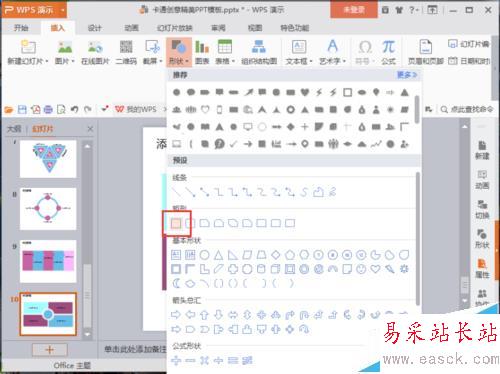
Task: Switch to the 动画 ribbon tab
Action: click(x=131, y=28)
